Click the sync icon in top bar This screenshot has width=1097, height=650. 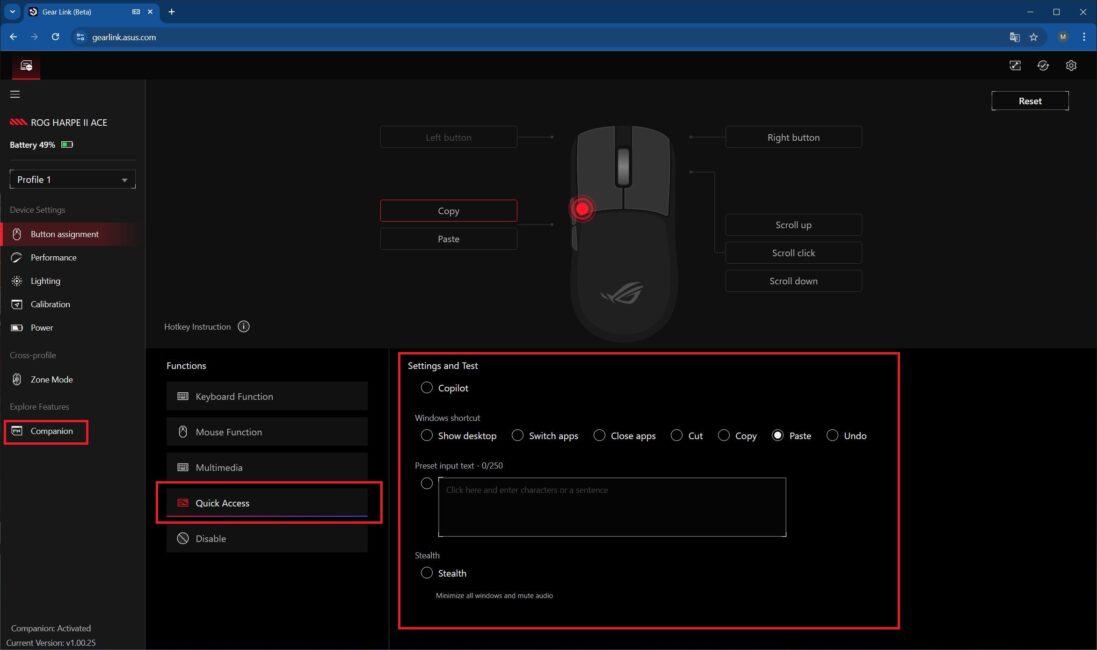coord(1042,65)
